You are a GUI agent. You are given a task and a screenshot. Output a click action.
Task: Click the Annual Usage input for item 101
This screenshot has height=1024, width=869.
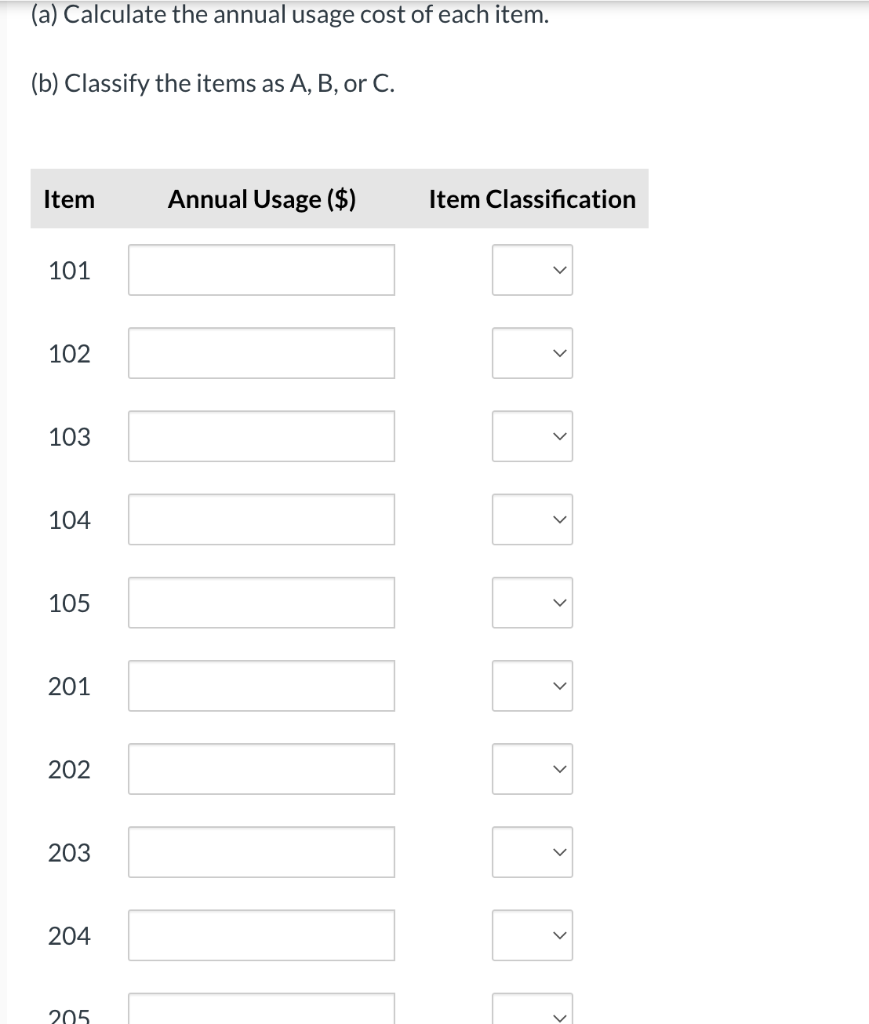pos(261,269)
